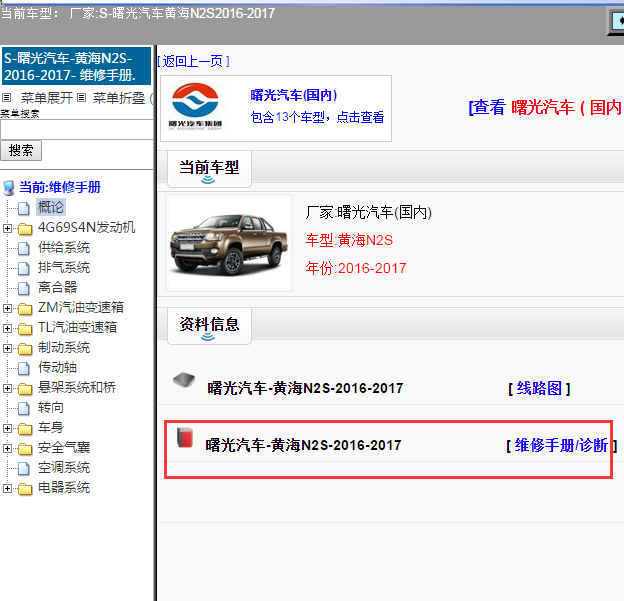Click the 空调系统 page icon
The width and height of the screenshot is (624, 601).
click(x=23, y=468)
